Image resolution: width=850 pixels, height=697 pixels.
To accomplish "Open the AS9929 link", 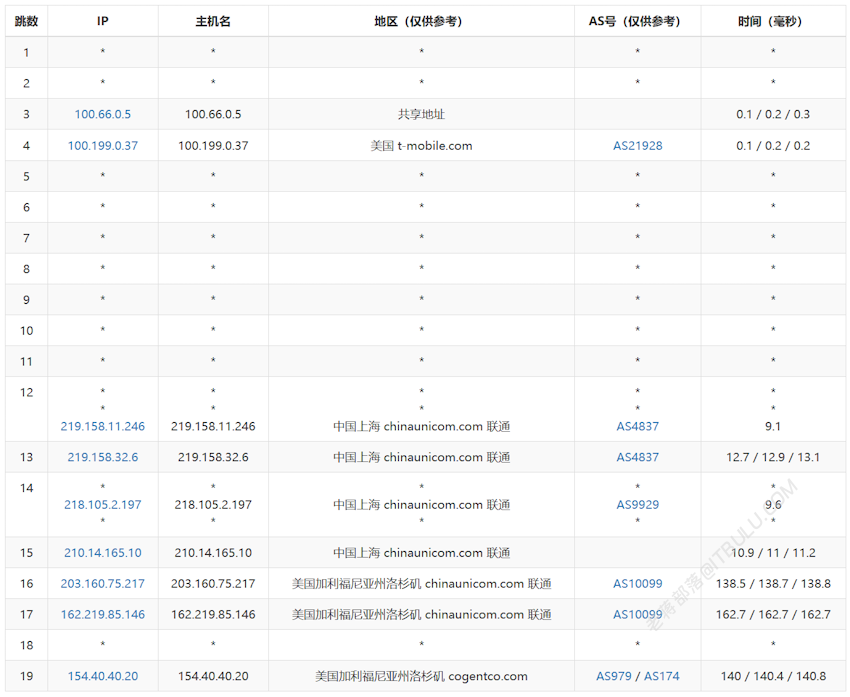I will coord(638,505).
